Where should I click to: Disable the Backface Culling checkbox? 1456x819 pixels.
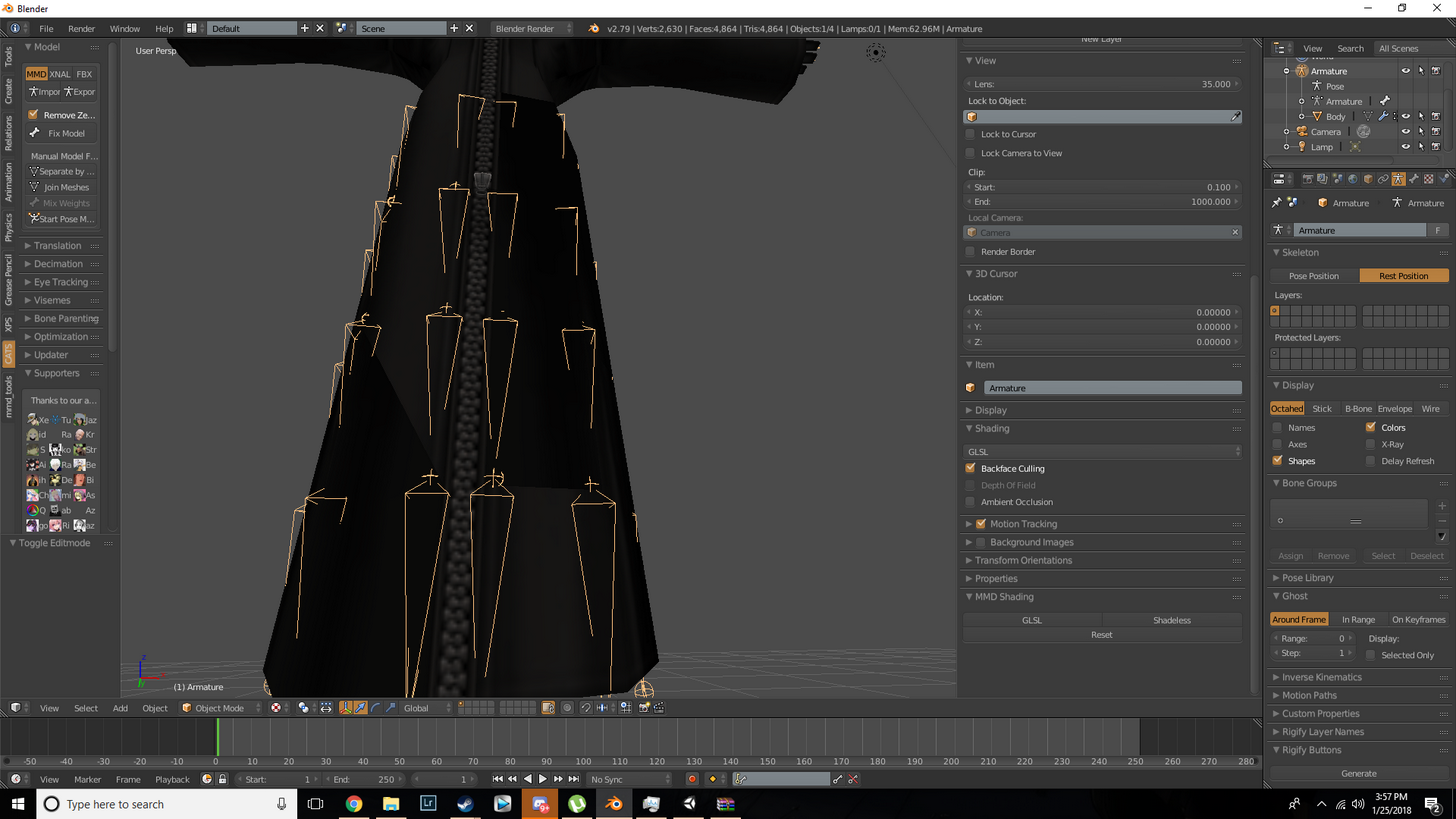pyautogui.click(x=970, y=468)
